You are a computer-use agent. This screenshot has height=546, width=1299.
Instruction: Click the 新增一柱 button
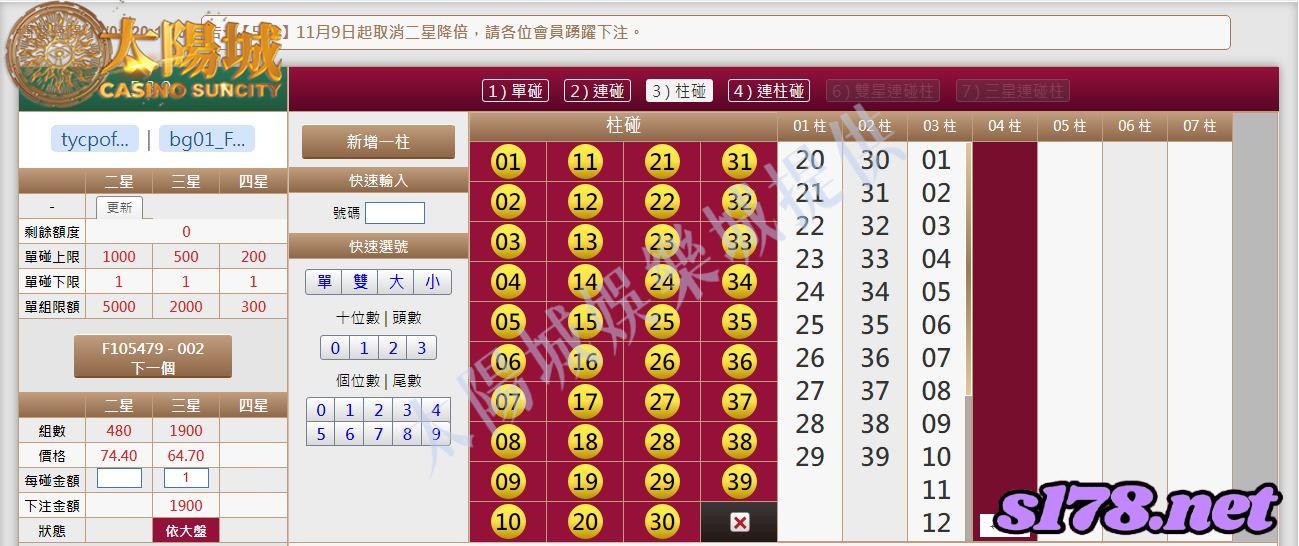pyautogui.click(x=378, y=142)
